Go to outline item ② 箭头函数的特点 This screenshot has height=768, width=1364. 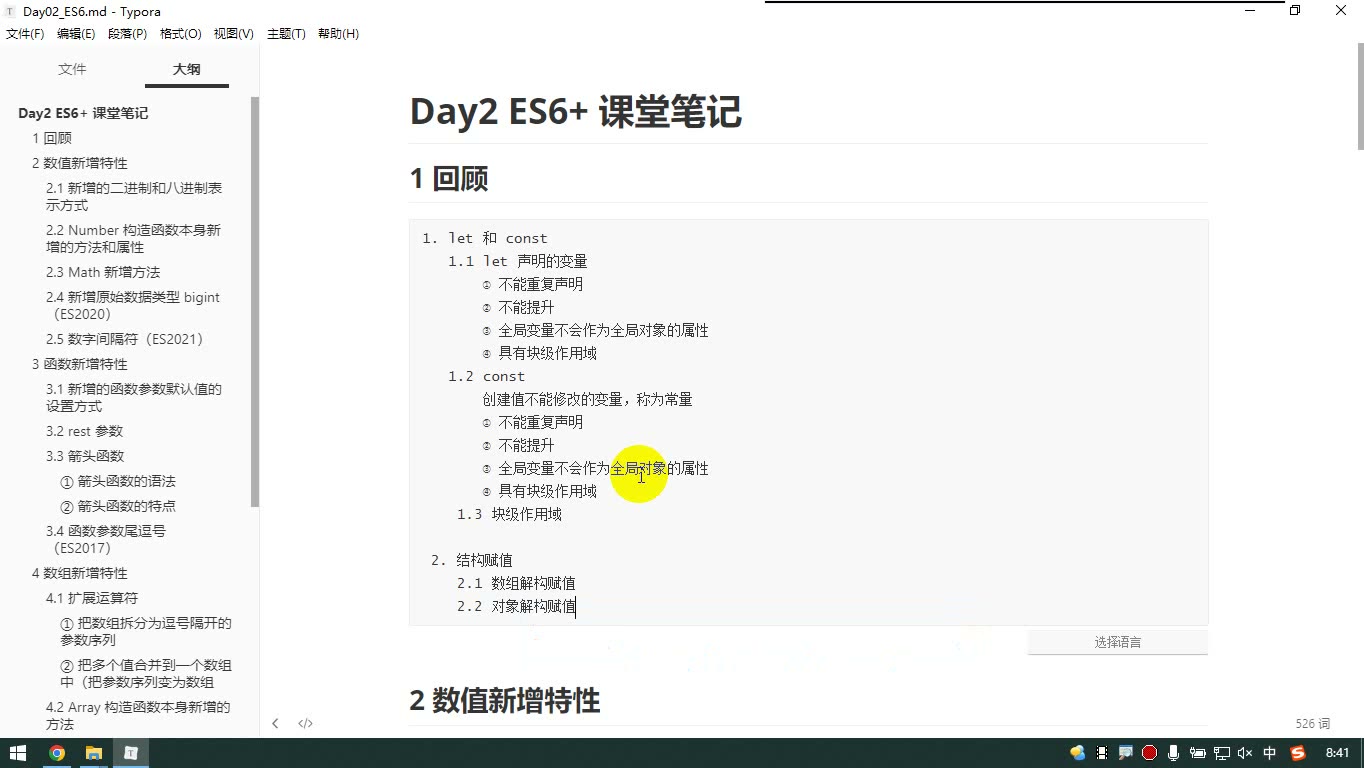[118, 506]
